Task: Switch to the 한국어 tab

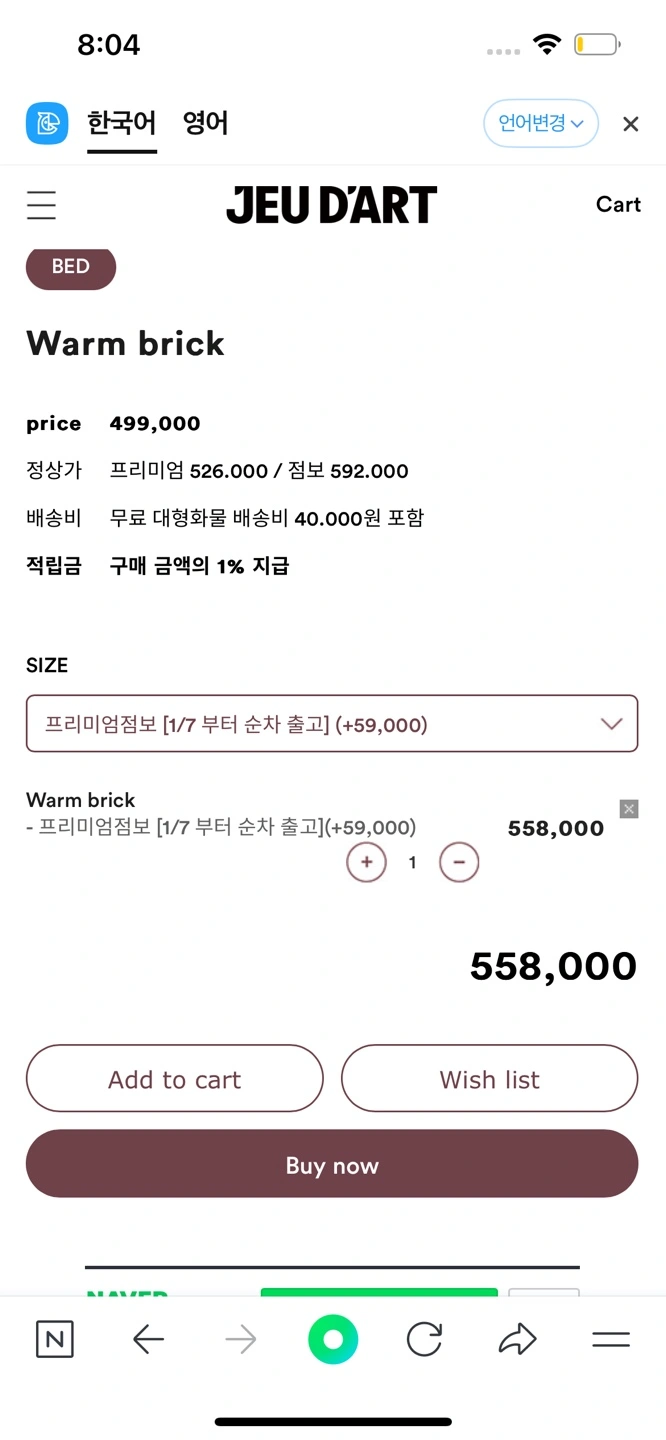Action: tap(121, 124)
